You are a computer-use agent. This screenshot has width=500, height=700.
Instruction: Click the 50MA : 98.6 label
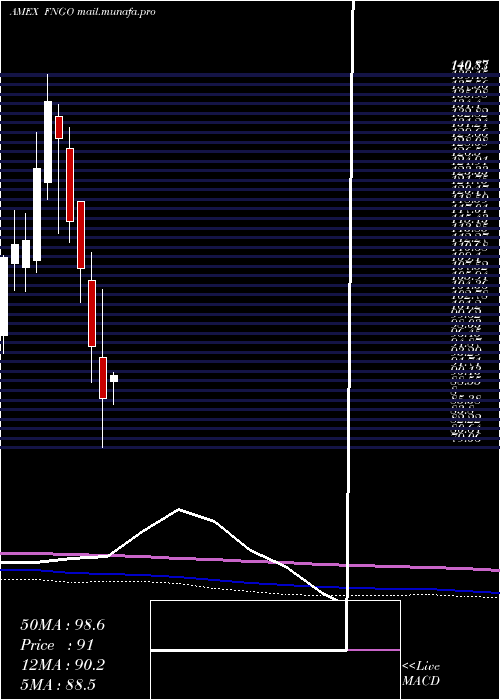62,625
